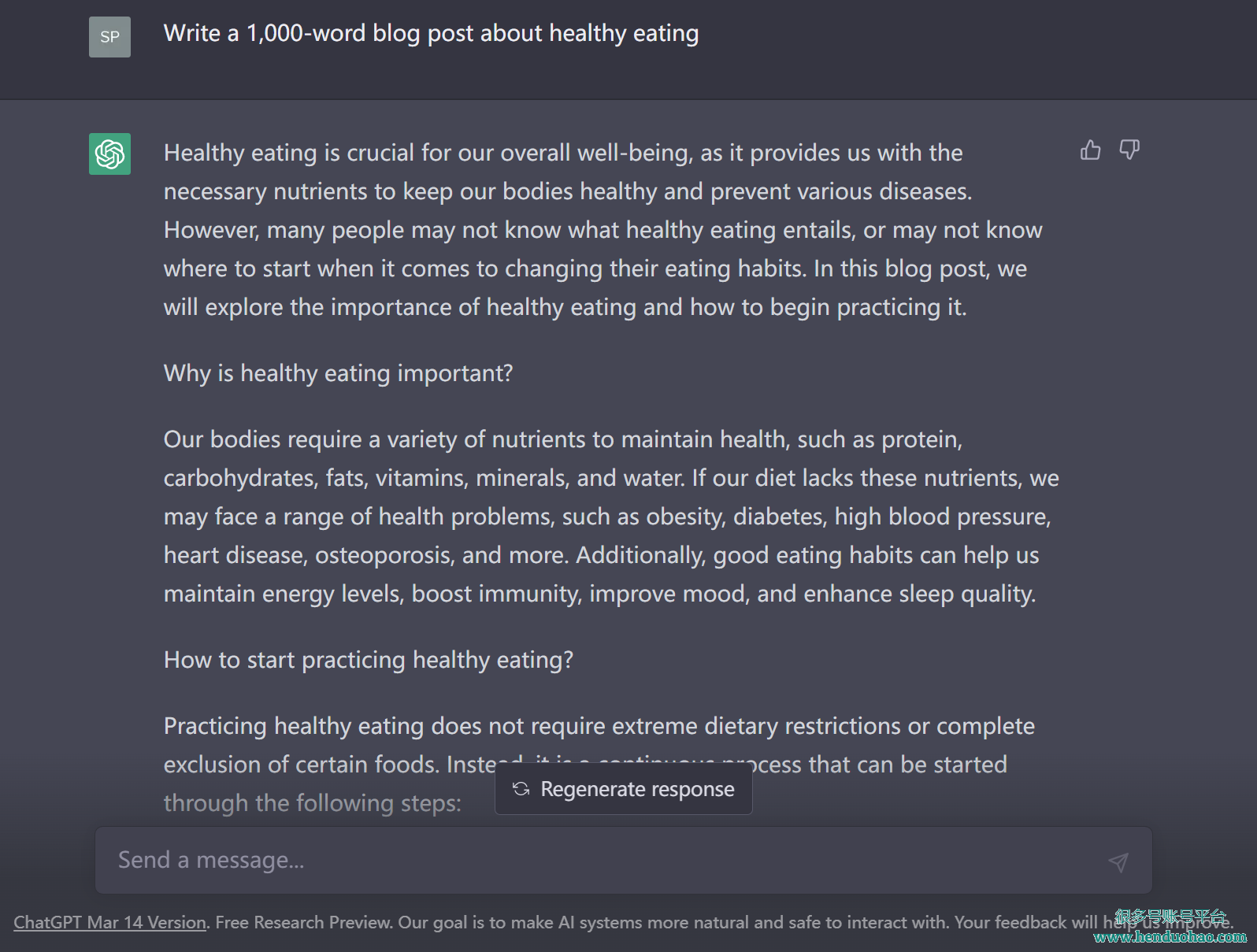This screenshot has width=1257, height=952.
Task: Give the response a thumbs down
Action: 1129,150
